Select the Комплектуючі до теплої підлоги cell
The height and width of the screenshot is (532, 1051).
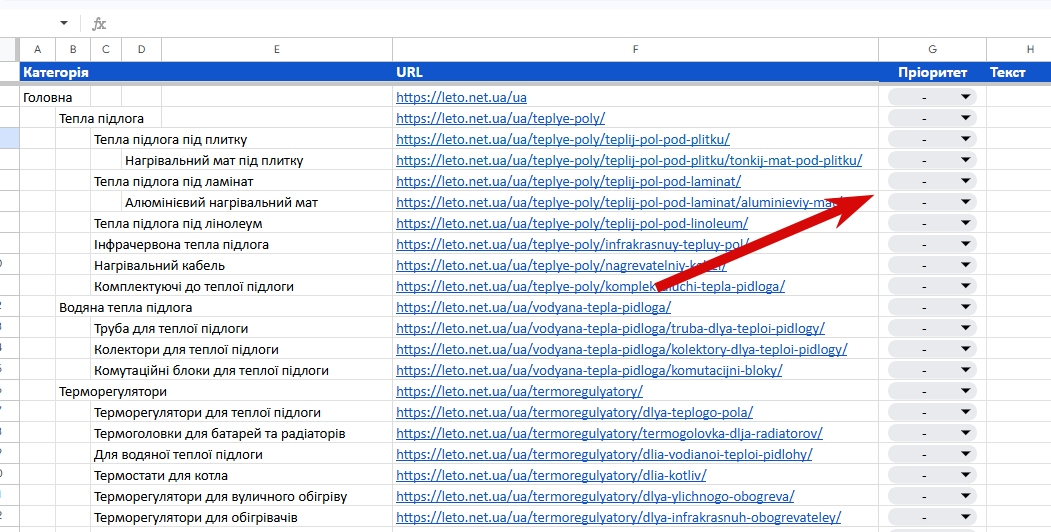(x=194, y=287)
